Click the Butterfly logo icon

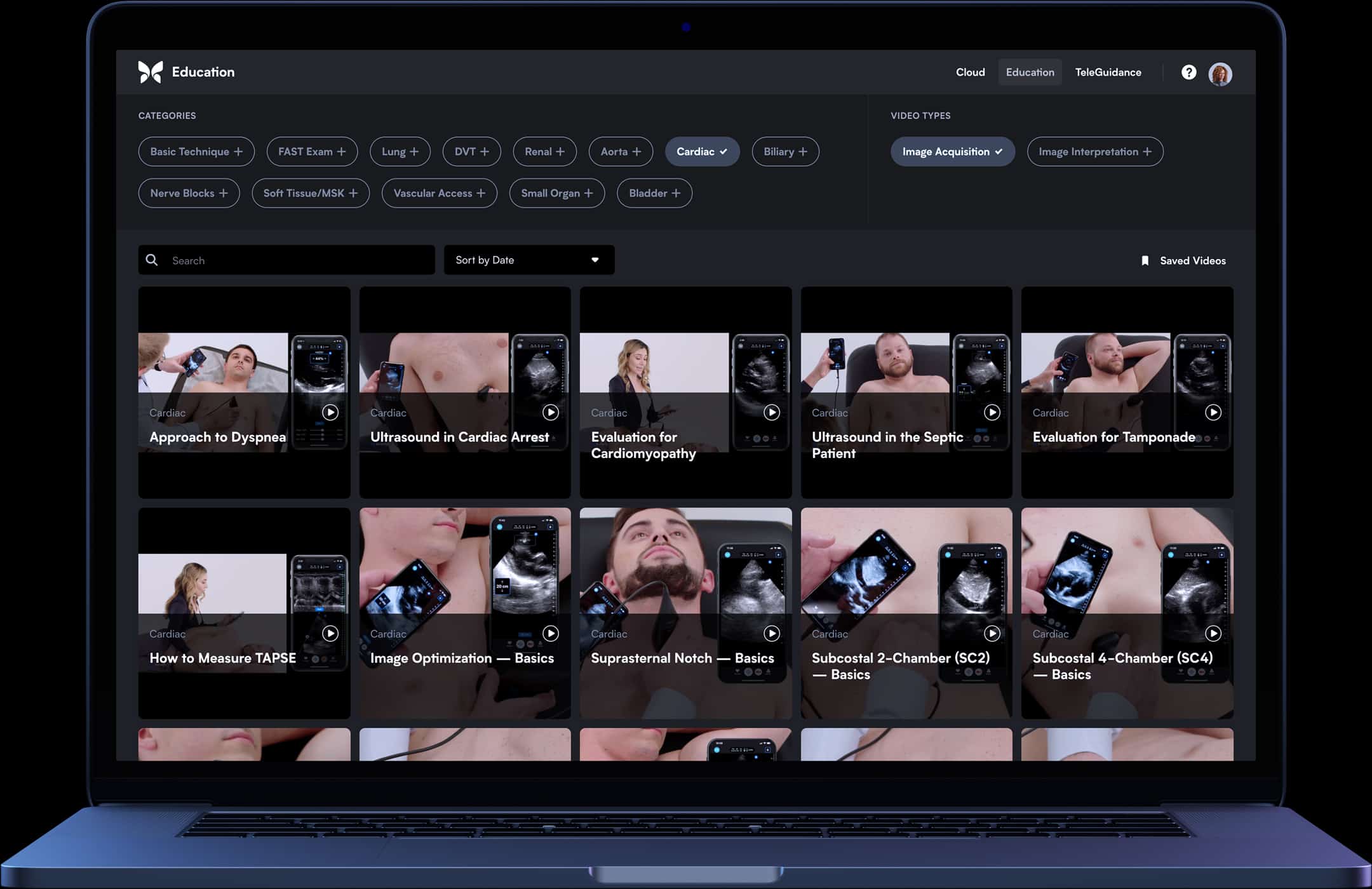pos(151,72)
